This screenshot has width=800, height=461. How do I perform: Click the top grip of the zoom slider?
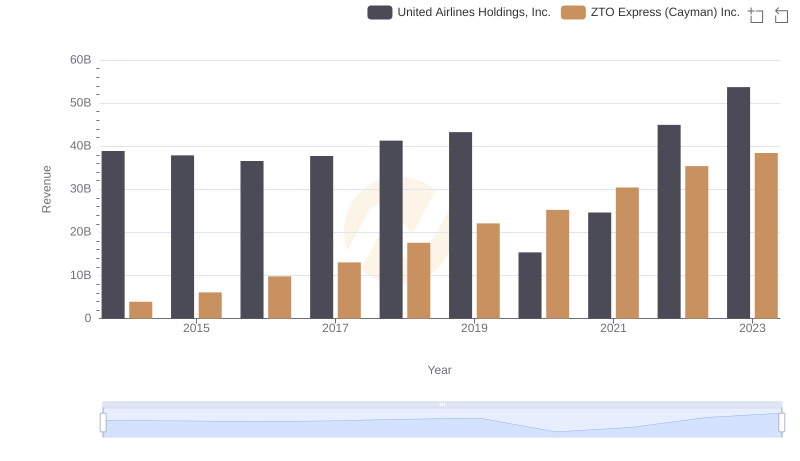coord(442,404)
